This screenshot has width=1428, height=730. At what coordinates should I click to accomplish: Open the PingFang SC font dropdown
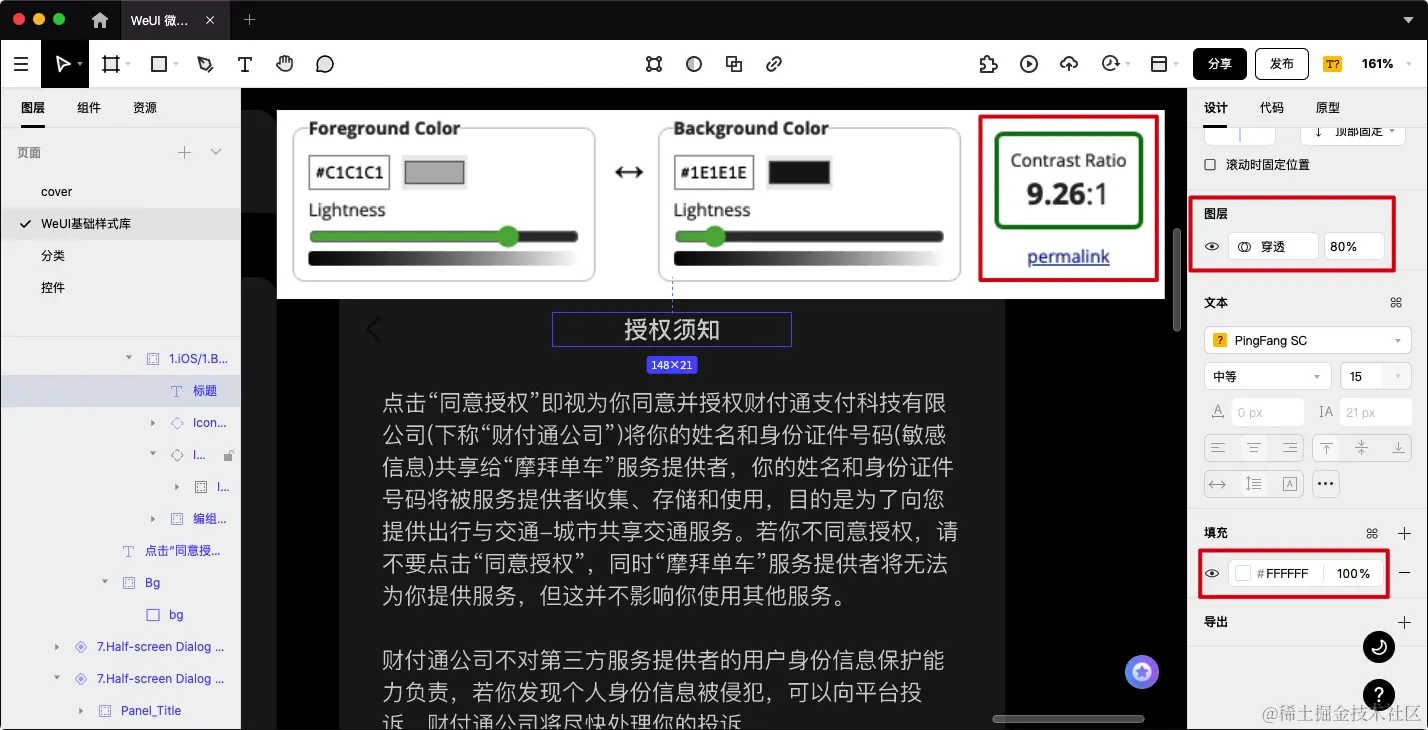pyautogui.click(x=1306, y=340)
